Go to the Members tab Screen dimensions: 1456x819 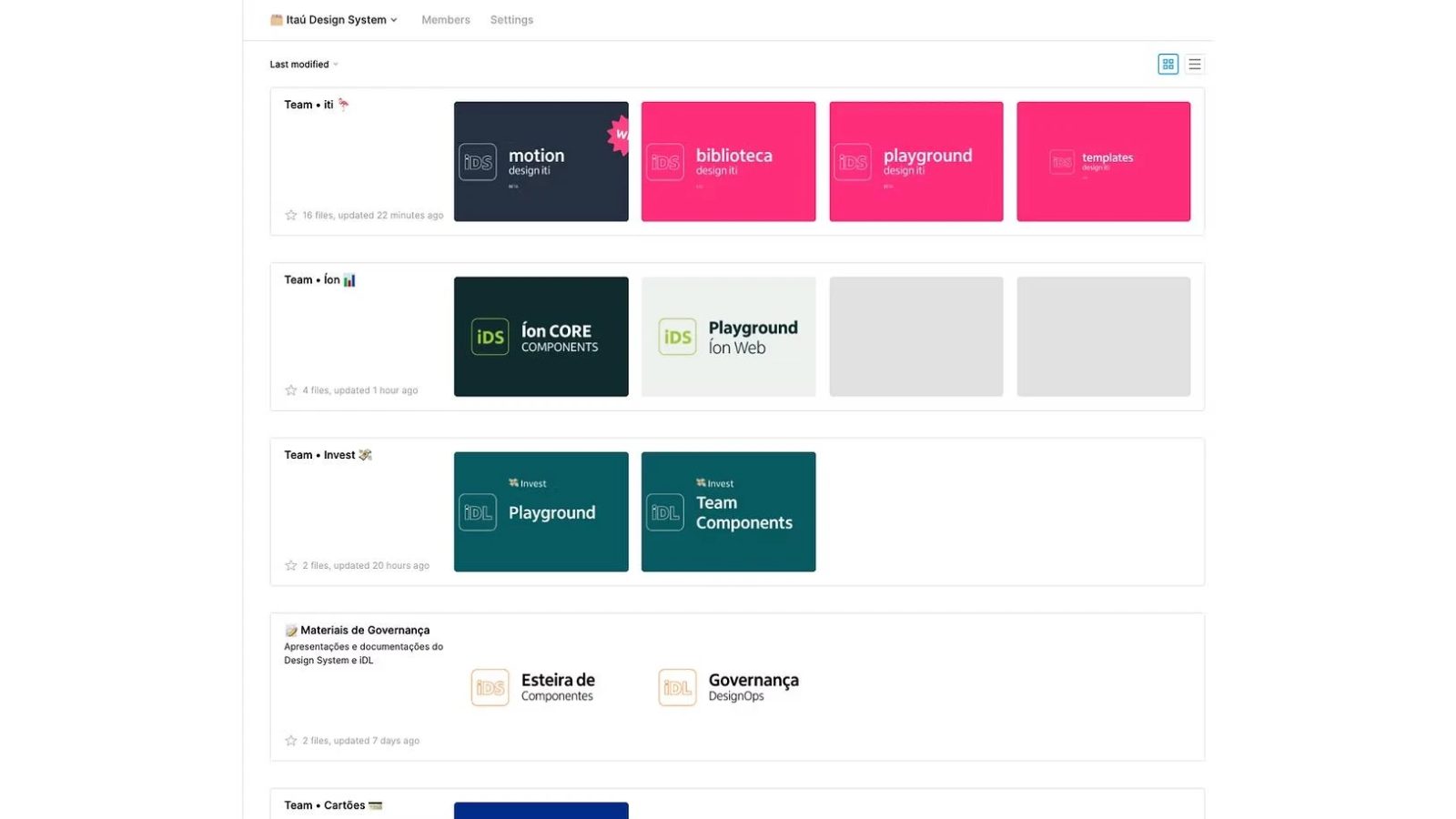pos(446,20)
